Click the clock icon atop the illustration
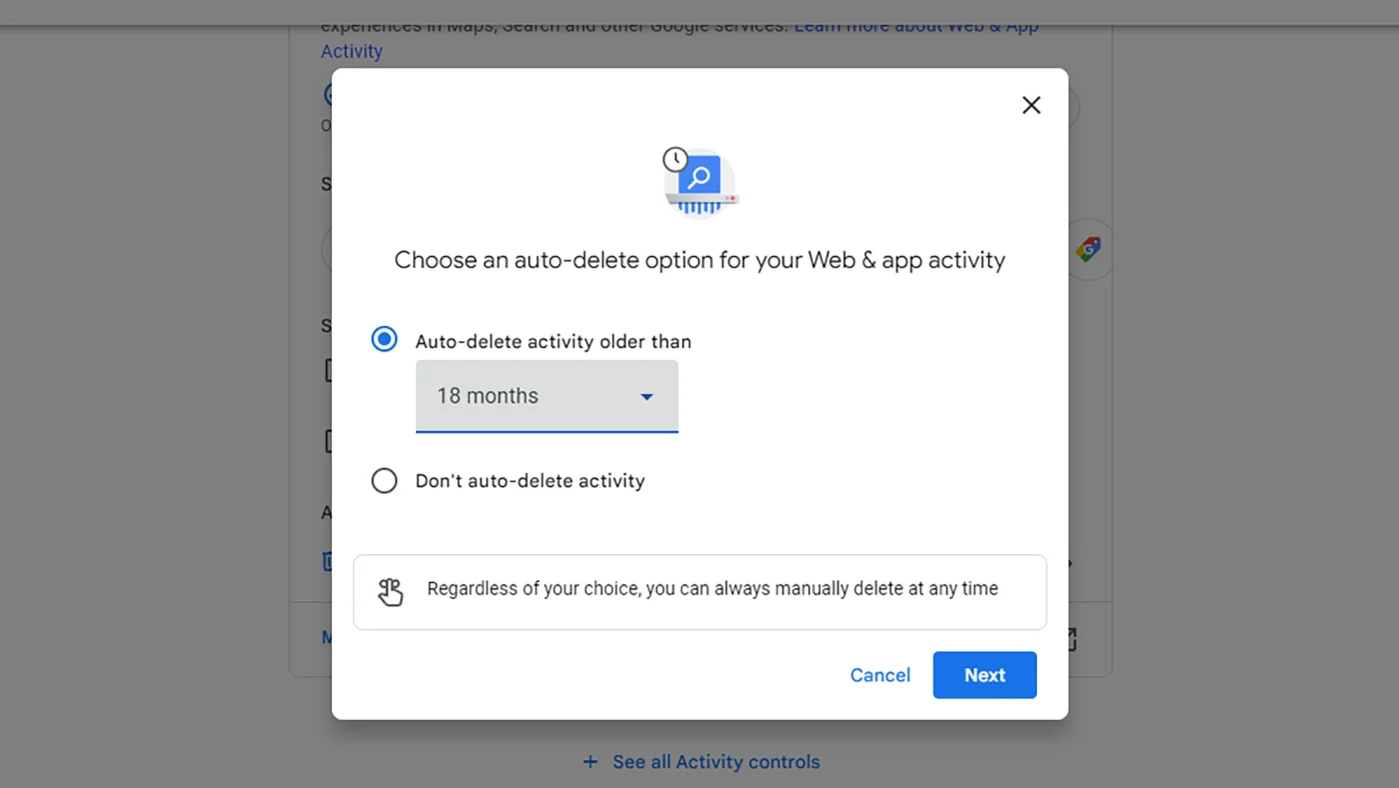 [x=674, y=159]
